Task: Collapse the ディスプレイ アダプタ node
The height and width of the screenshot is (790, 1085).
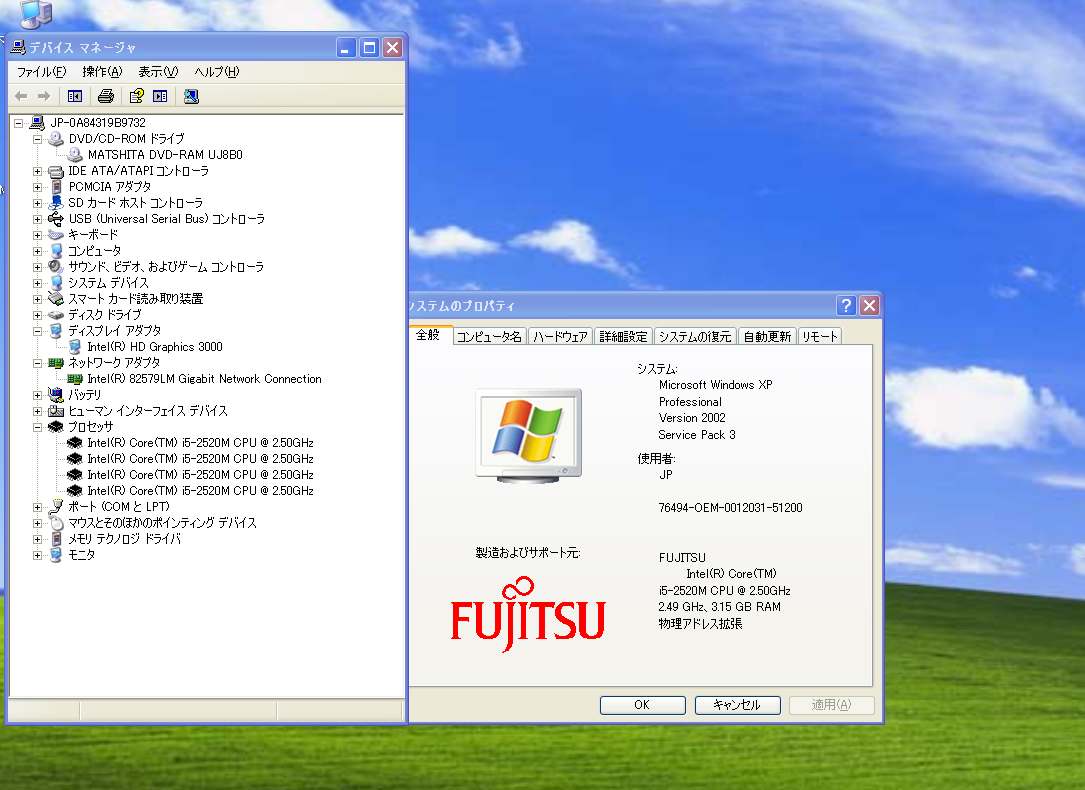Action: (x=37, y=331)
